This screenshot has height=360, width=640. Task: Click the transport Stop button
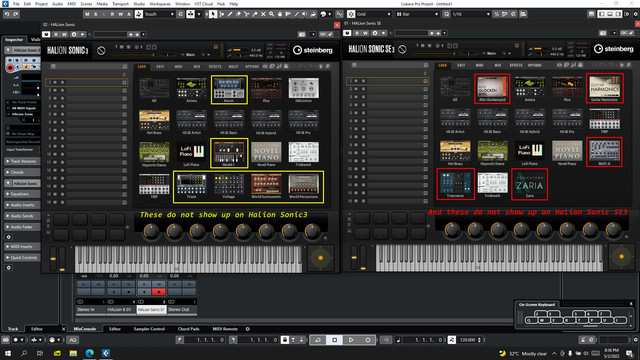(x=334, y=340)
